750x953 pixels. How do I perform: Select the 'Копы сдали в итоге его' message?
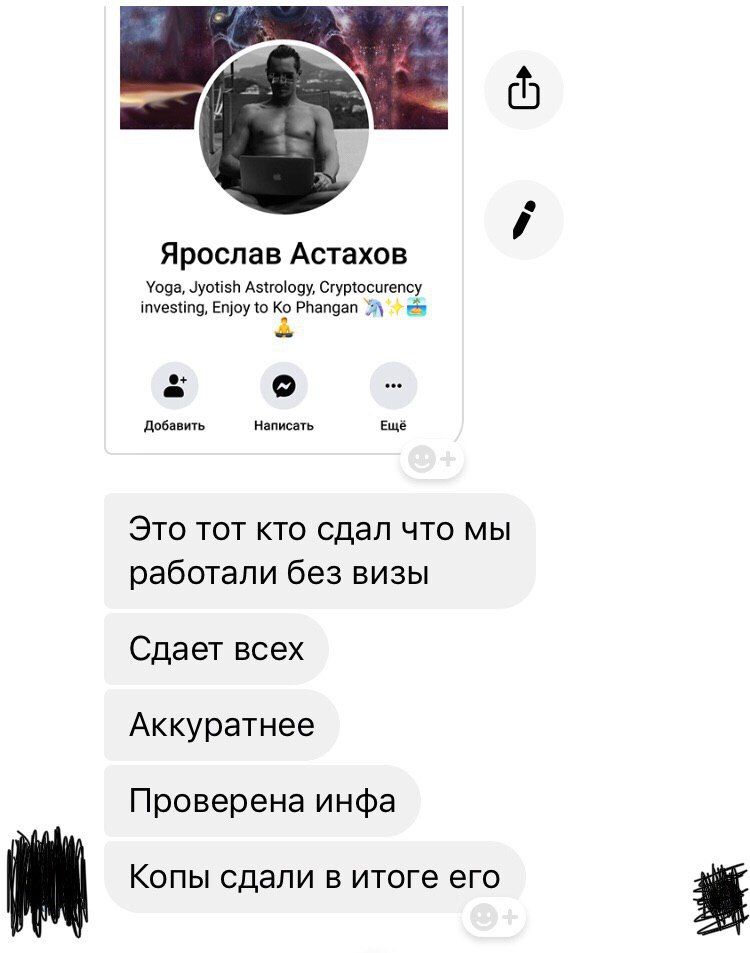tap(315, 876)
